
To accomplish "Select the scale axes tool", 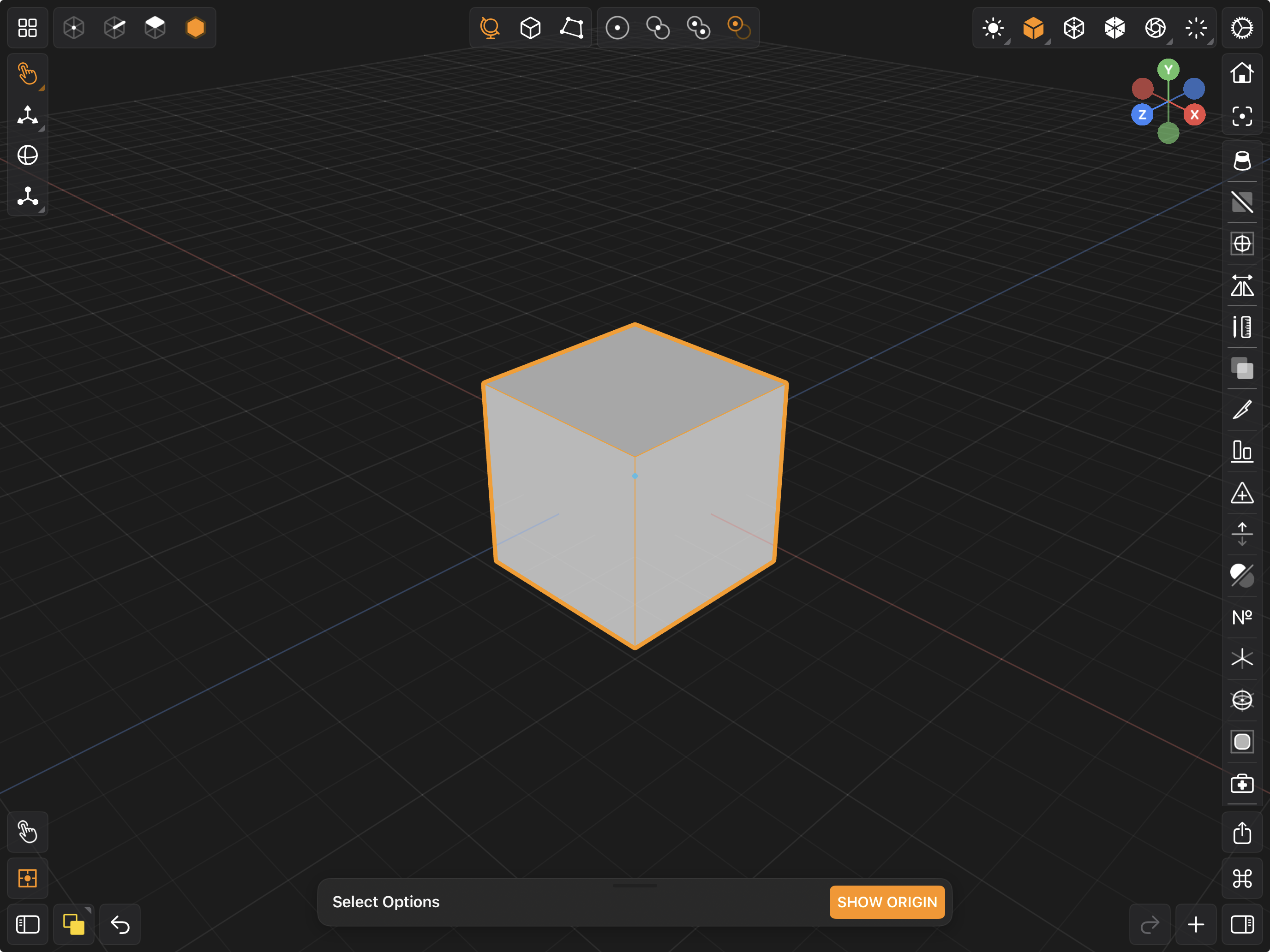I will click(28, 197).
